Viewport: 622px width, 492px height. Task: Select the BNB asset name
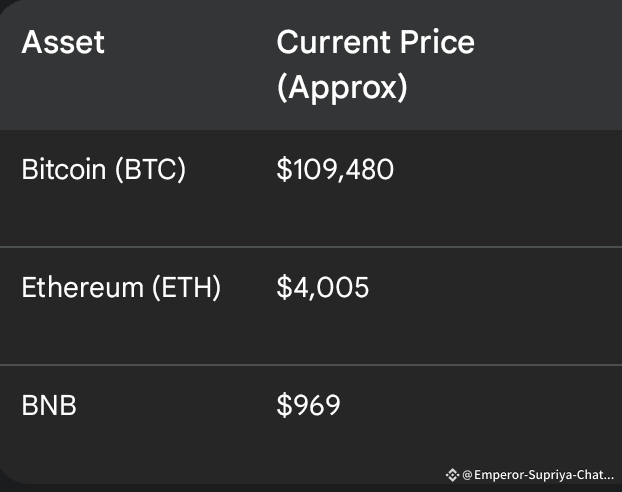[x=49, y=406]
